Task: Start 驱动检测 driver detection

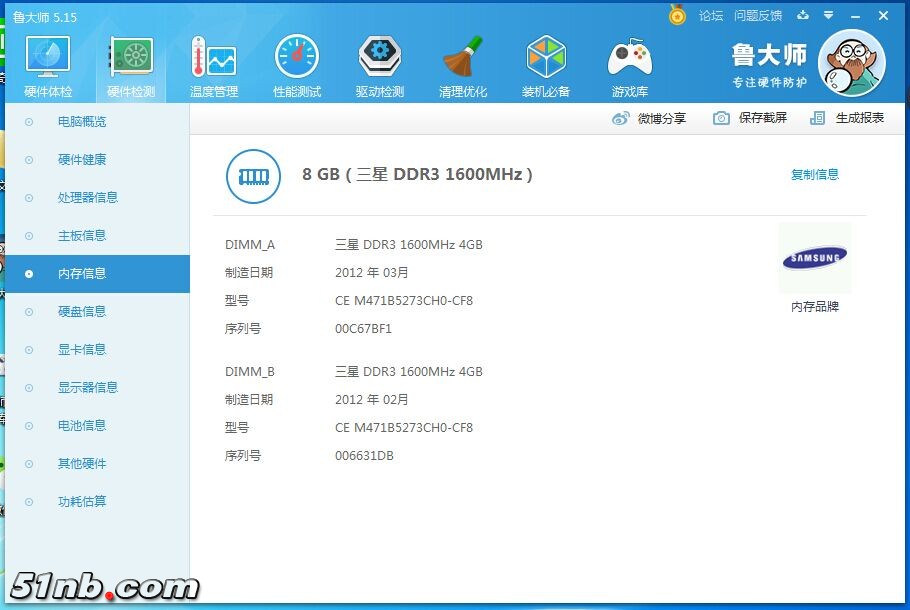Action: tap(379, 63)
